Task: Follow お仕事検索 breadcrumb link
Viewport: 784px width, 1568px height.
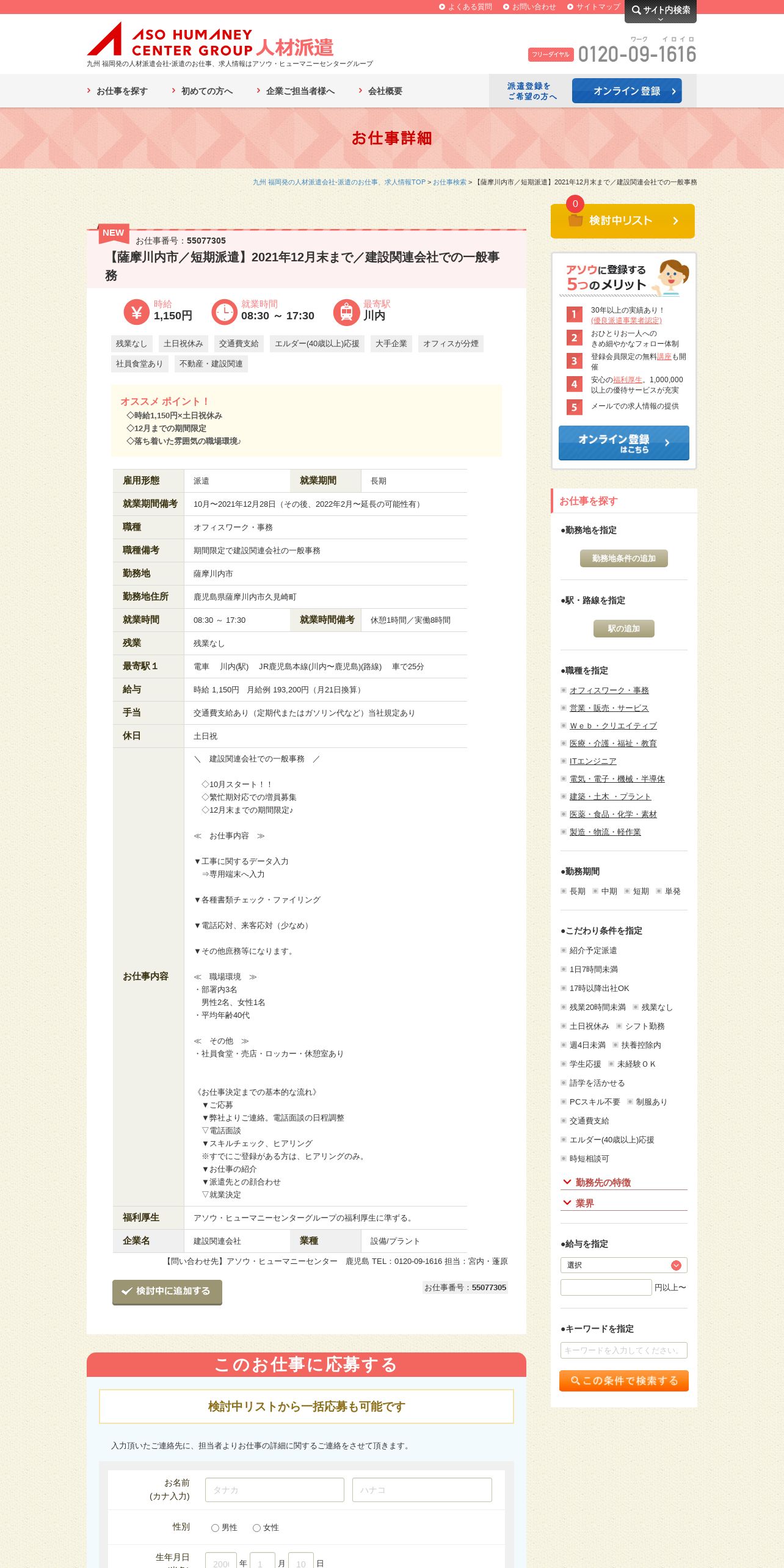Action: [x=450, y=182]
